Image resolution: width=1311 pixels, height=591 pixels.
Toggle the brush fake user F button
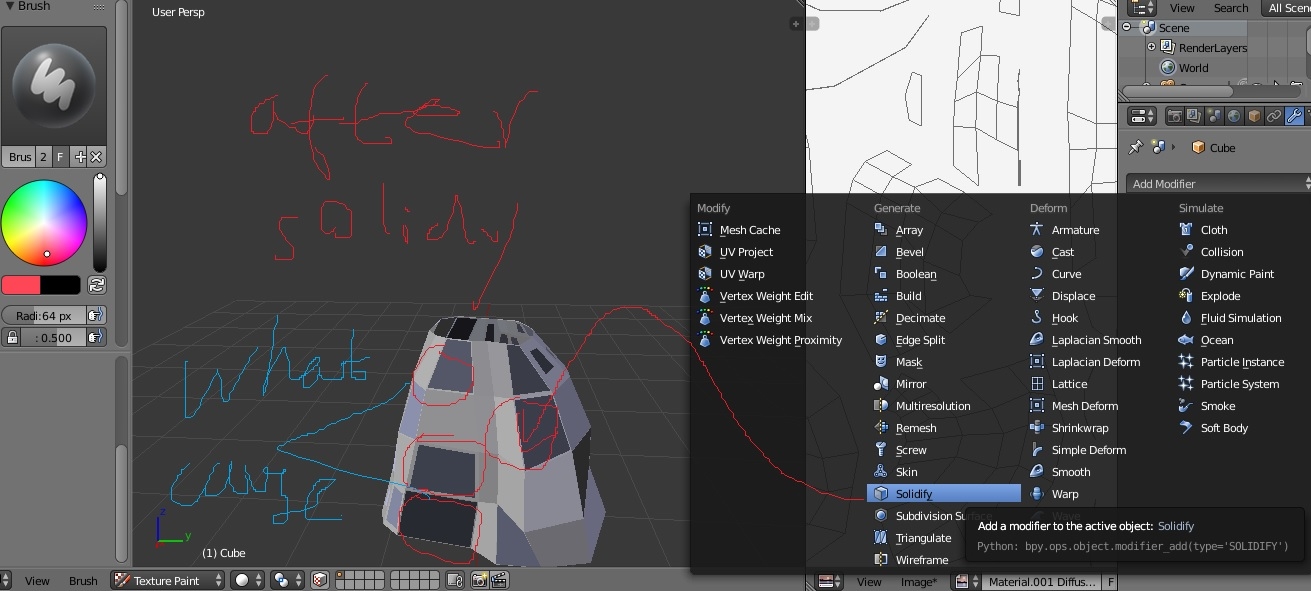point(60,157)
